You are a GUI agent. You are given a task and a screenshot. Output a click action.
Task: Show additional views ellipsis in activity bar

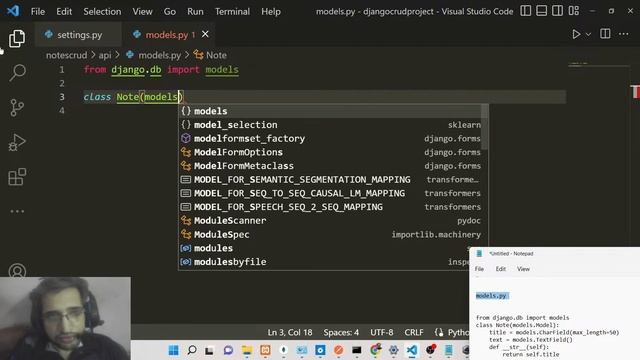coord(17,211)
